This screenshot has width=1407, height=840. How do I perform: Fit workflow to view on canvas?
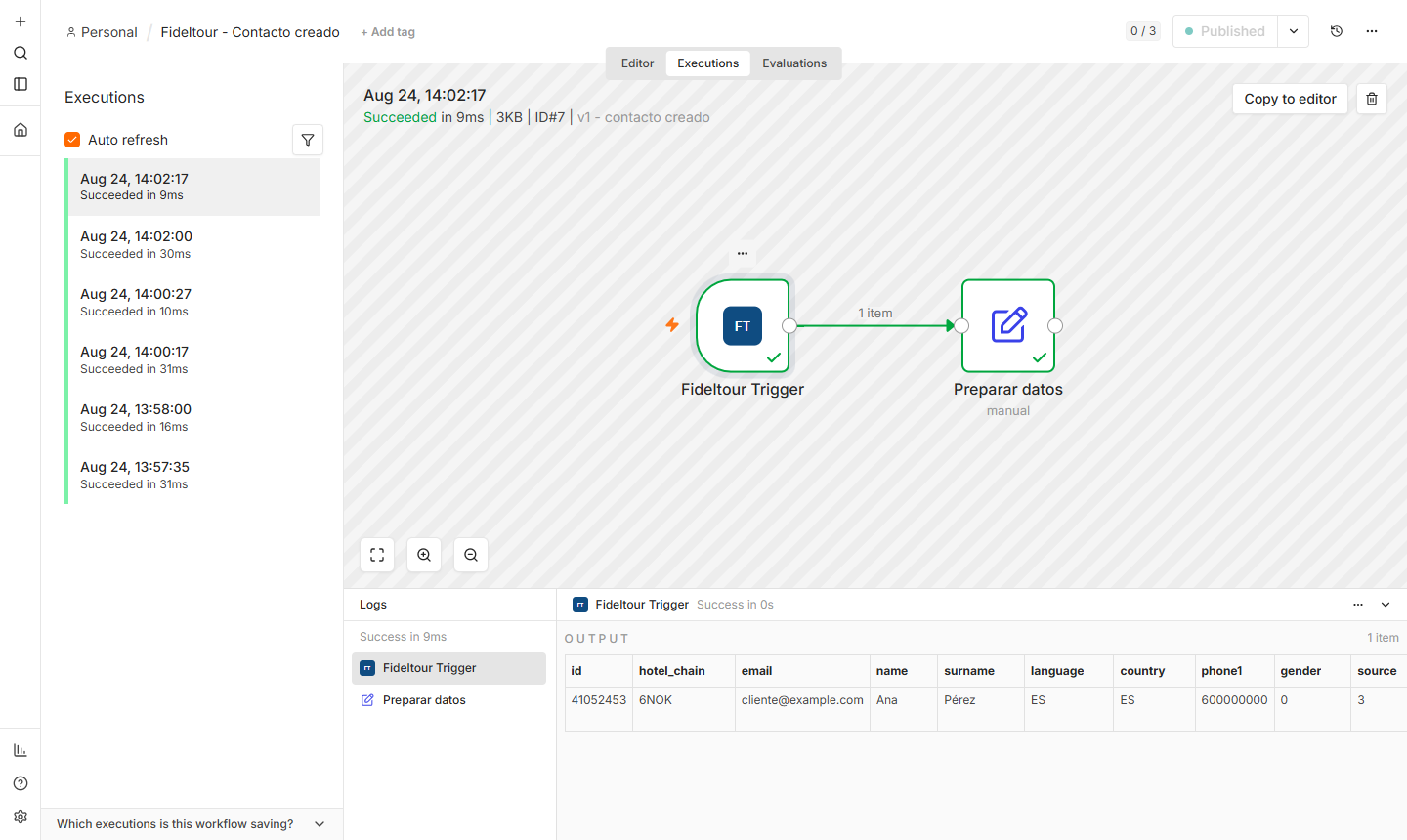tap(377, 555)
